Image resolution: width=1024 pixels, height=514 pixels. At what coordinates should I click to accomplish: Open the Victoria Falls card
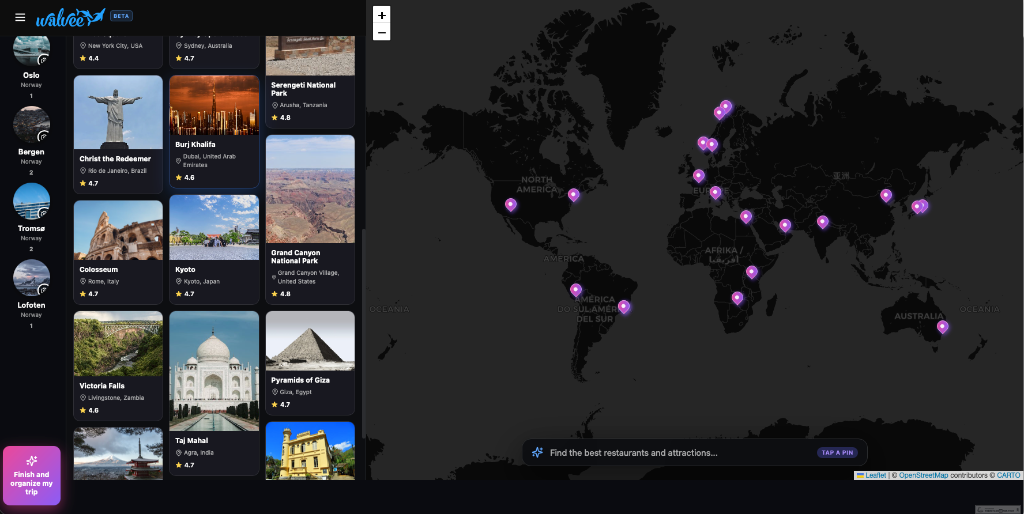118,366
